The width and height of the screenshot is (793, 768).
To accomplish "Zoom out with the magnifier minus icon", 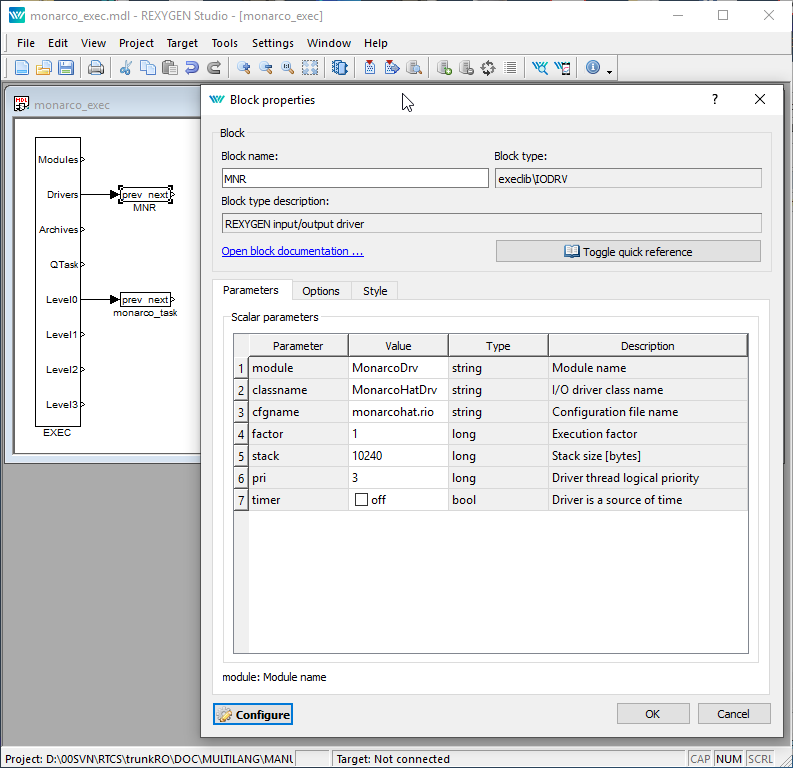I will 266,67.
